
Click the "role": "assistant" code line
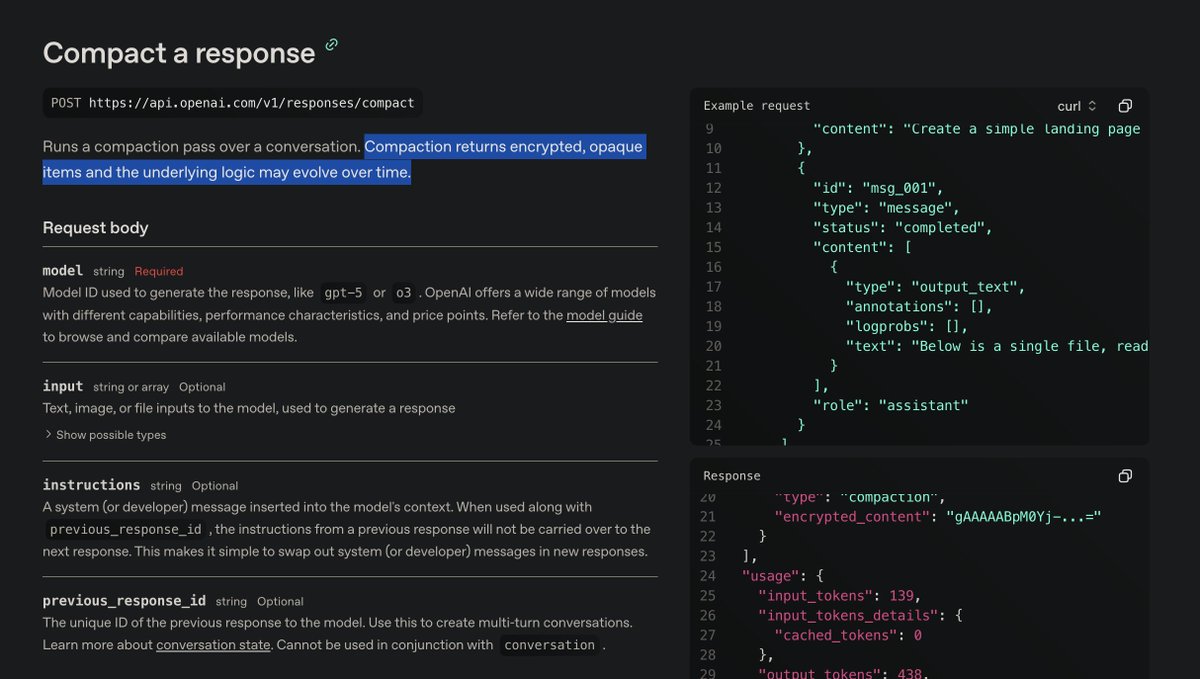click(891, 405)
